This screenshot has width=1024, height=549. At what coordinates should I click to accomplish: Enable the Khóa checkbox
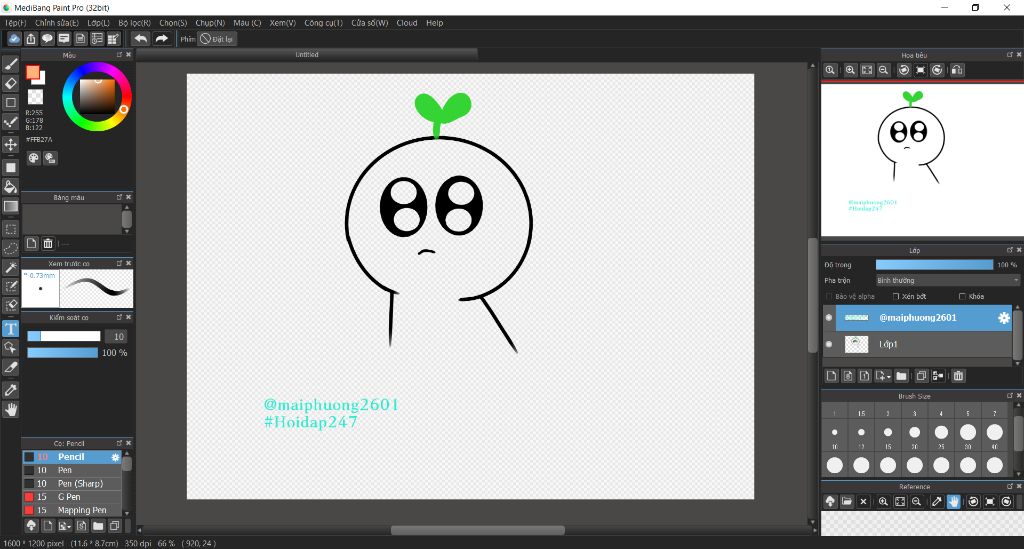962,296
